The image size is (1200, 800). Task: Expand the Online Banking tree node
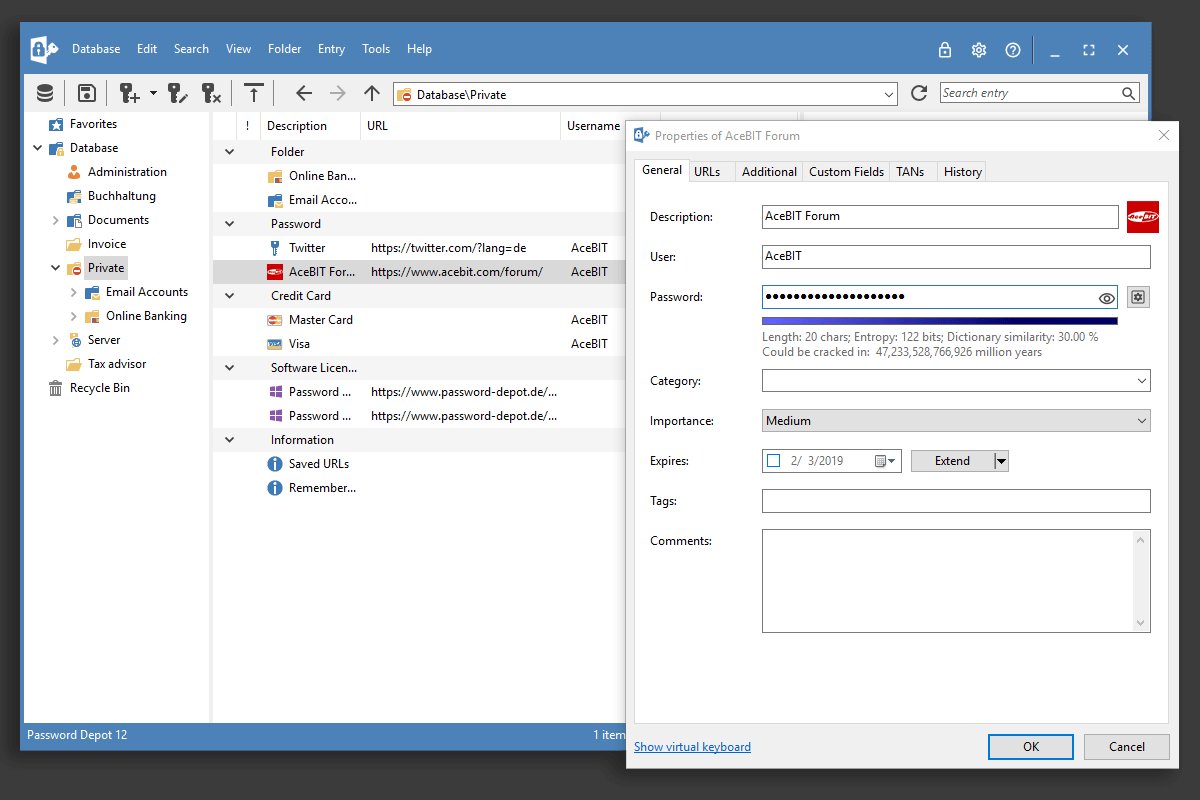pyautogui.click(x=74, y=316)
